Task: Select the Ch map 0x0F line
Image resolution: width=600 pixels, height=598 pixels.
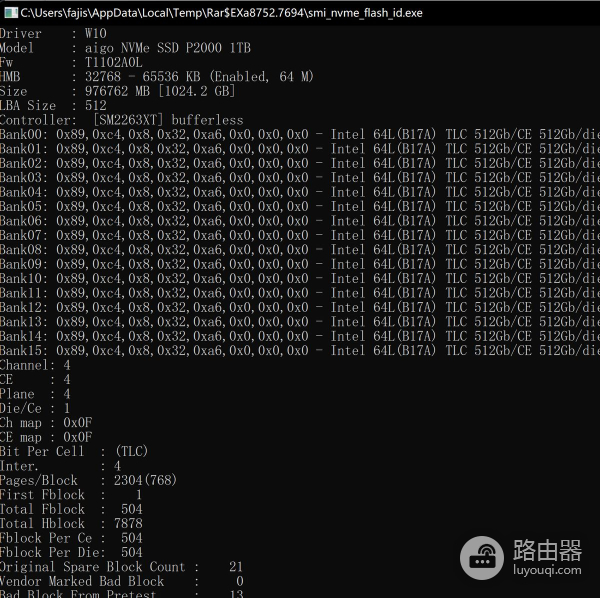Action: (46, 423)
